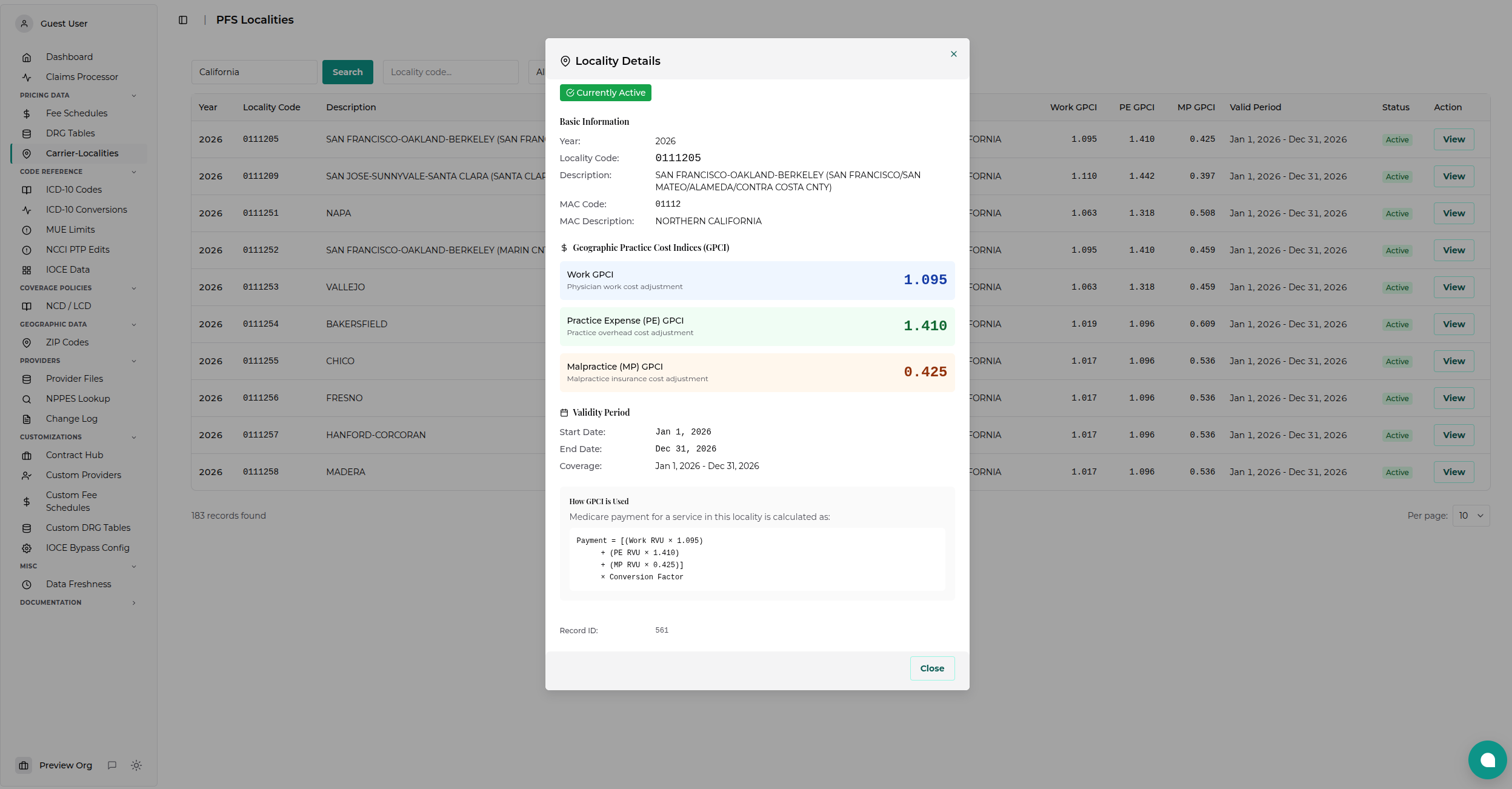This screenshot has width=1512, height=789.
Task: Toggle the sidebar panel icon
Action: pos(183,20)
